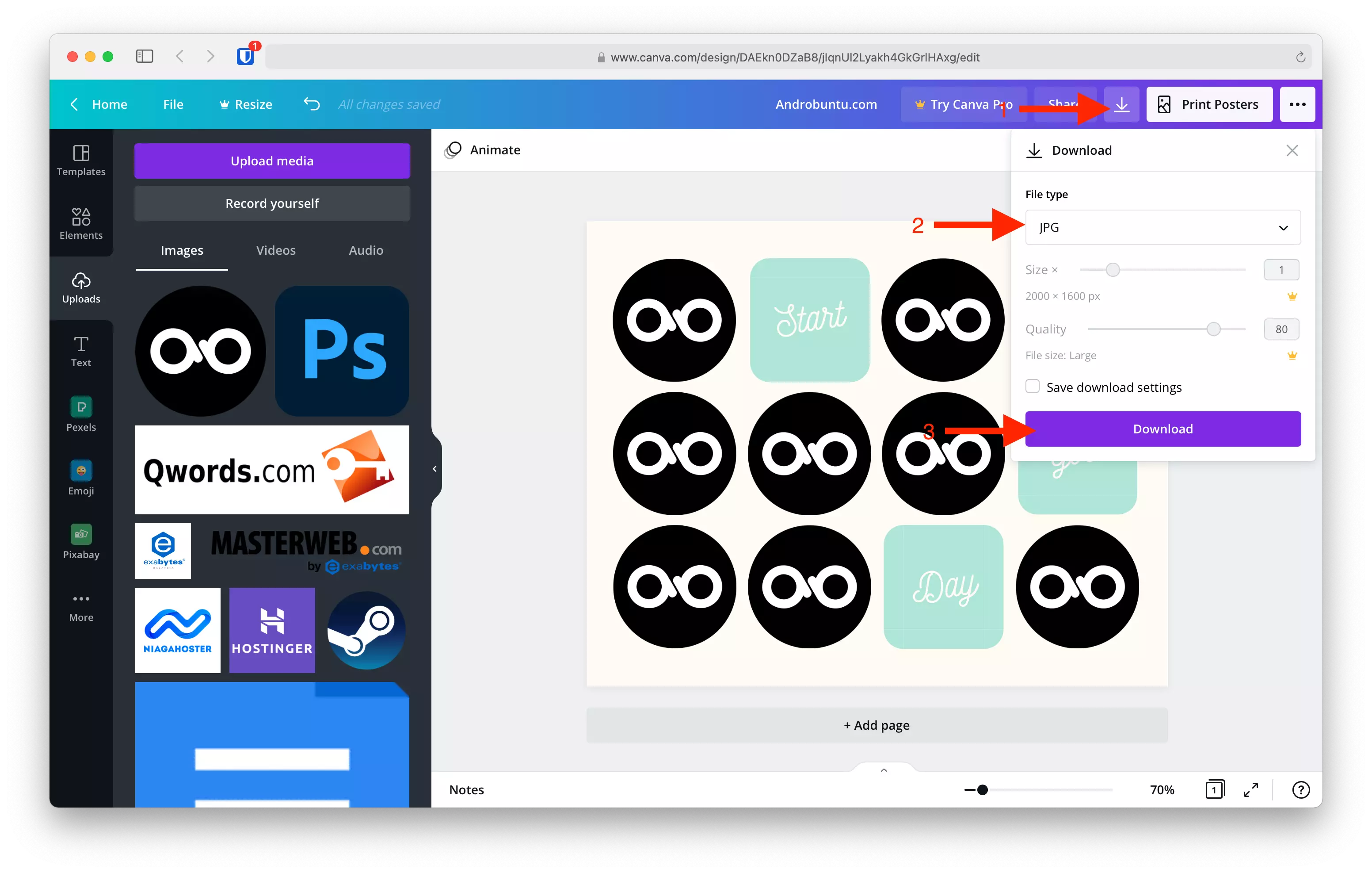
Task: Switch to the Videos tab
Action: click(275, 250)
